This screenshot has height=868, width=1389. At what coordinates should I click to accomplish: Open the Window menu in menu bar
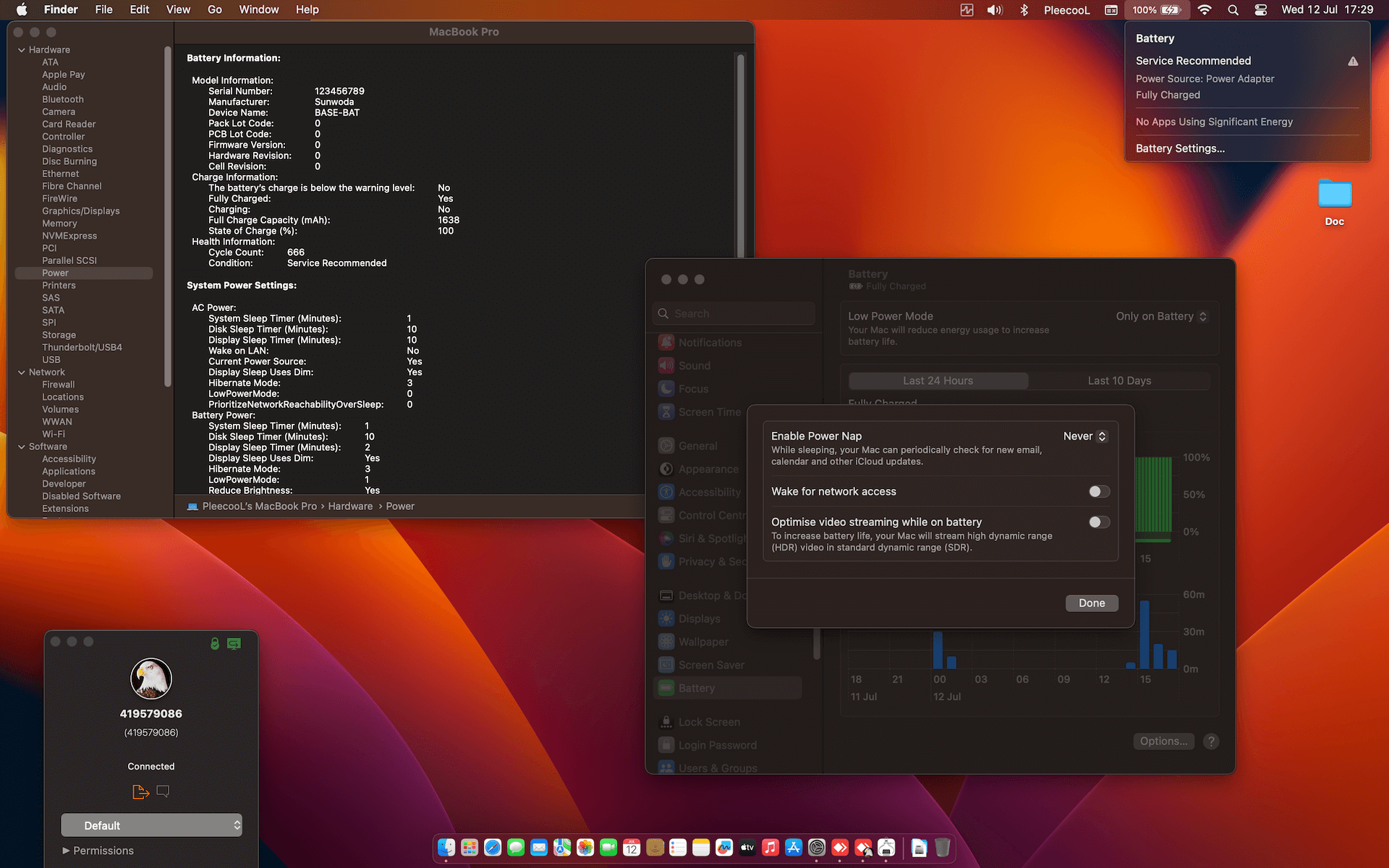258,10
